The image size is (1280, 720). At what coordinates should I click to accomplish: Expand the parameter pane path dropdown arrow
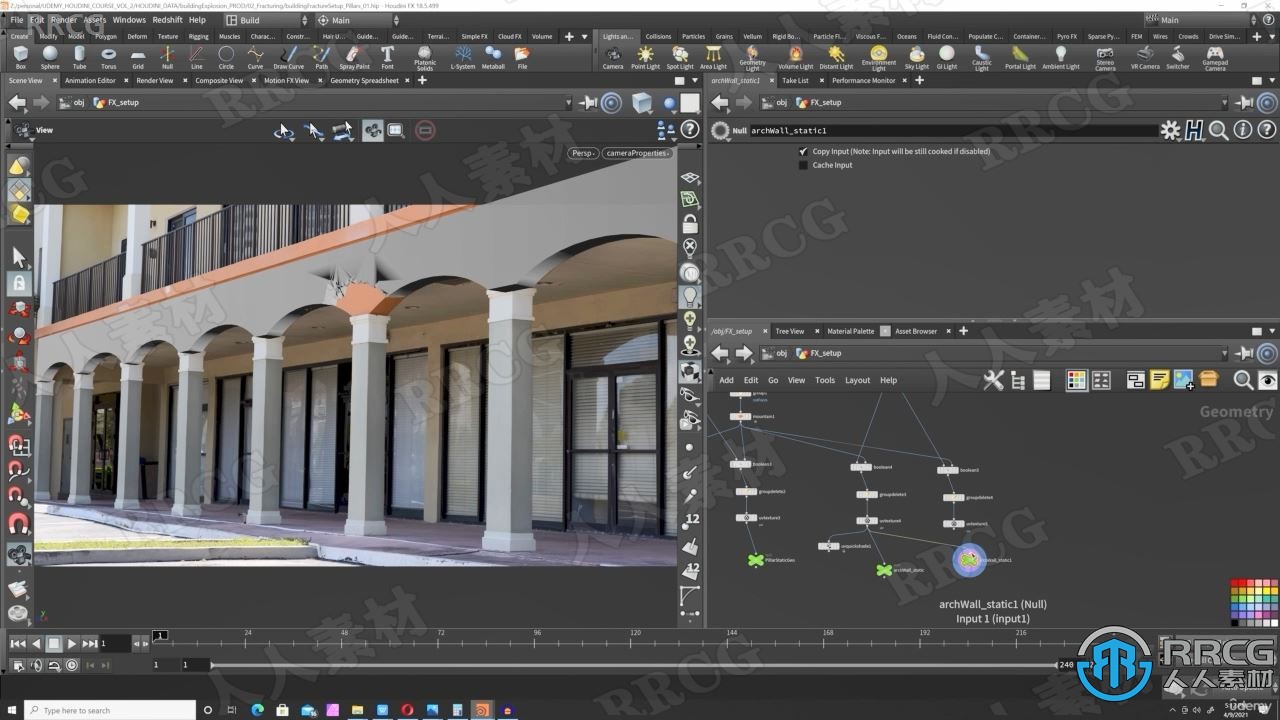point(1224,102)
